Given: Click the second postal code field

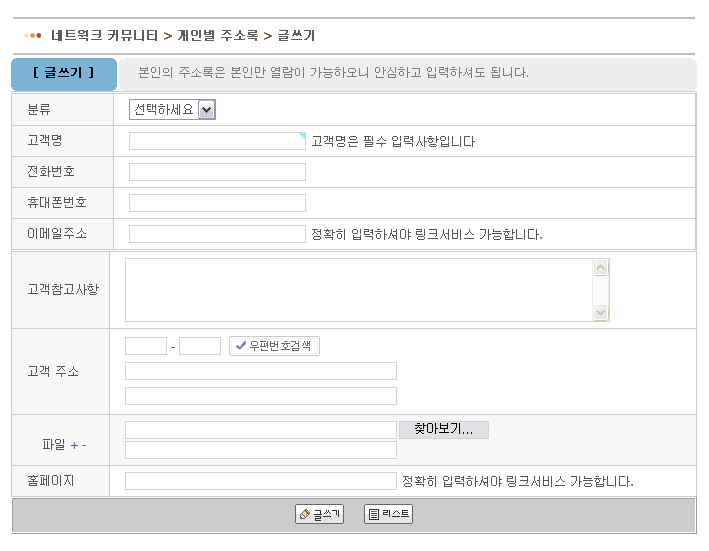Looking at the screenshot, I should (200, 346).
